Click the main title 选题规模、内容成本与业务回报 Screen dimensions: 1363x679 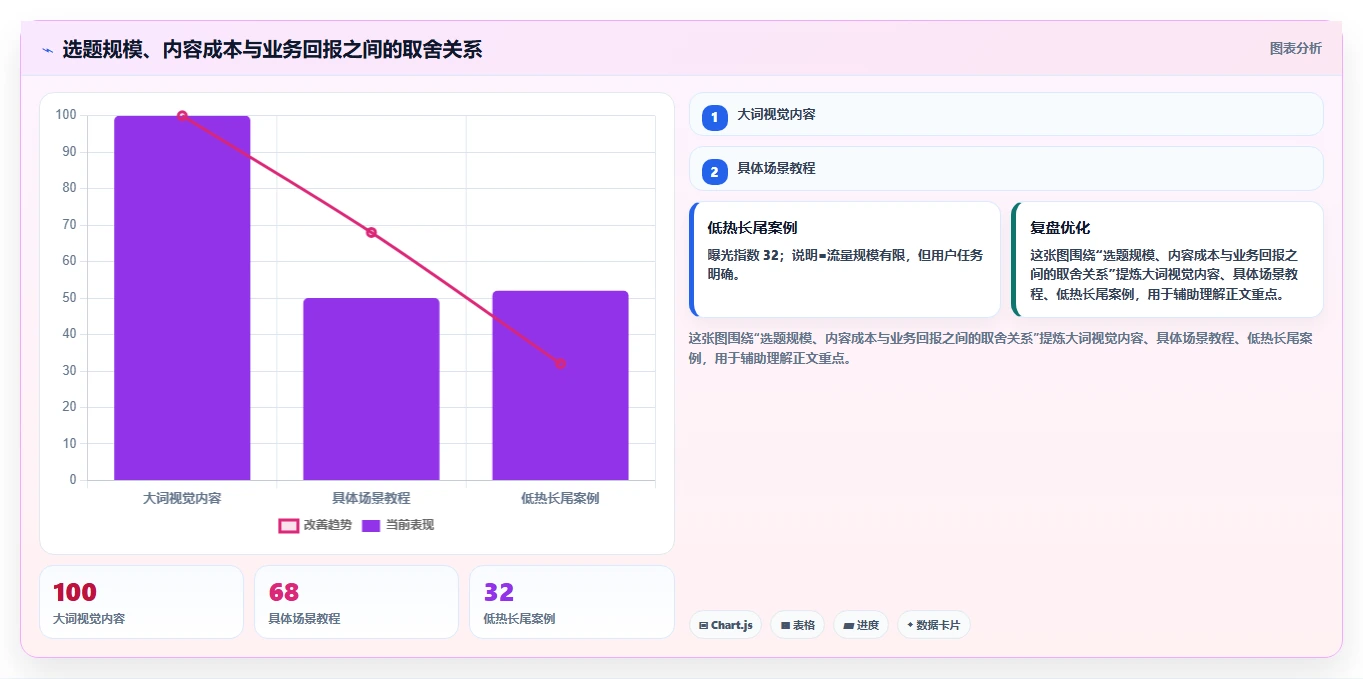tap(272, 49)
